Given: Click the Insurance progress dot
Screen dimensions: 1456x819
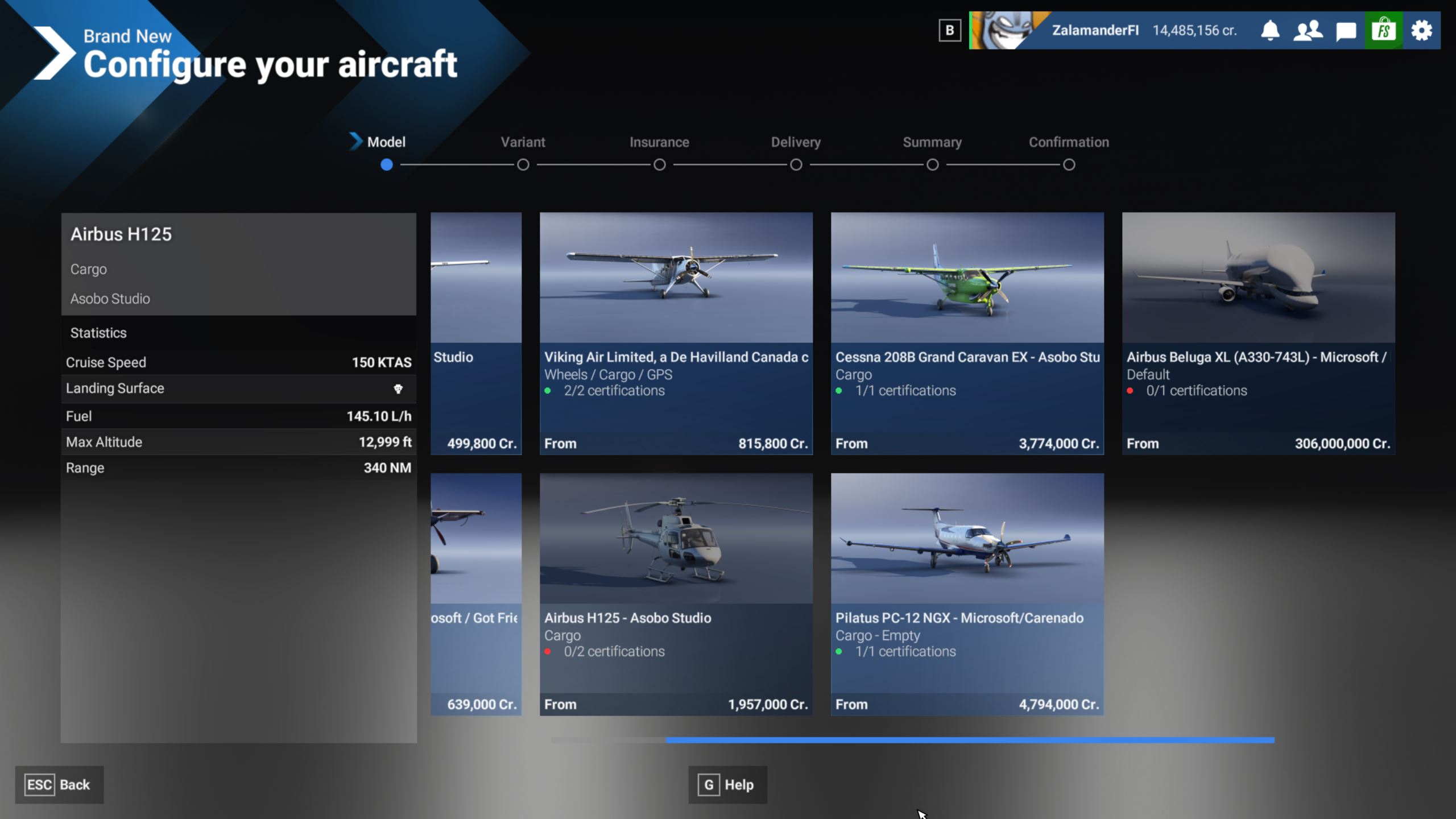Looking at the screenshot, I should point(660,165).
